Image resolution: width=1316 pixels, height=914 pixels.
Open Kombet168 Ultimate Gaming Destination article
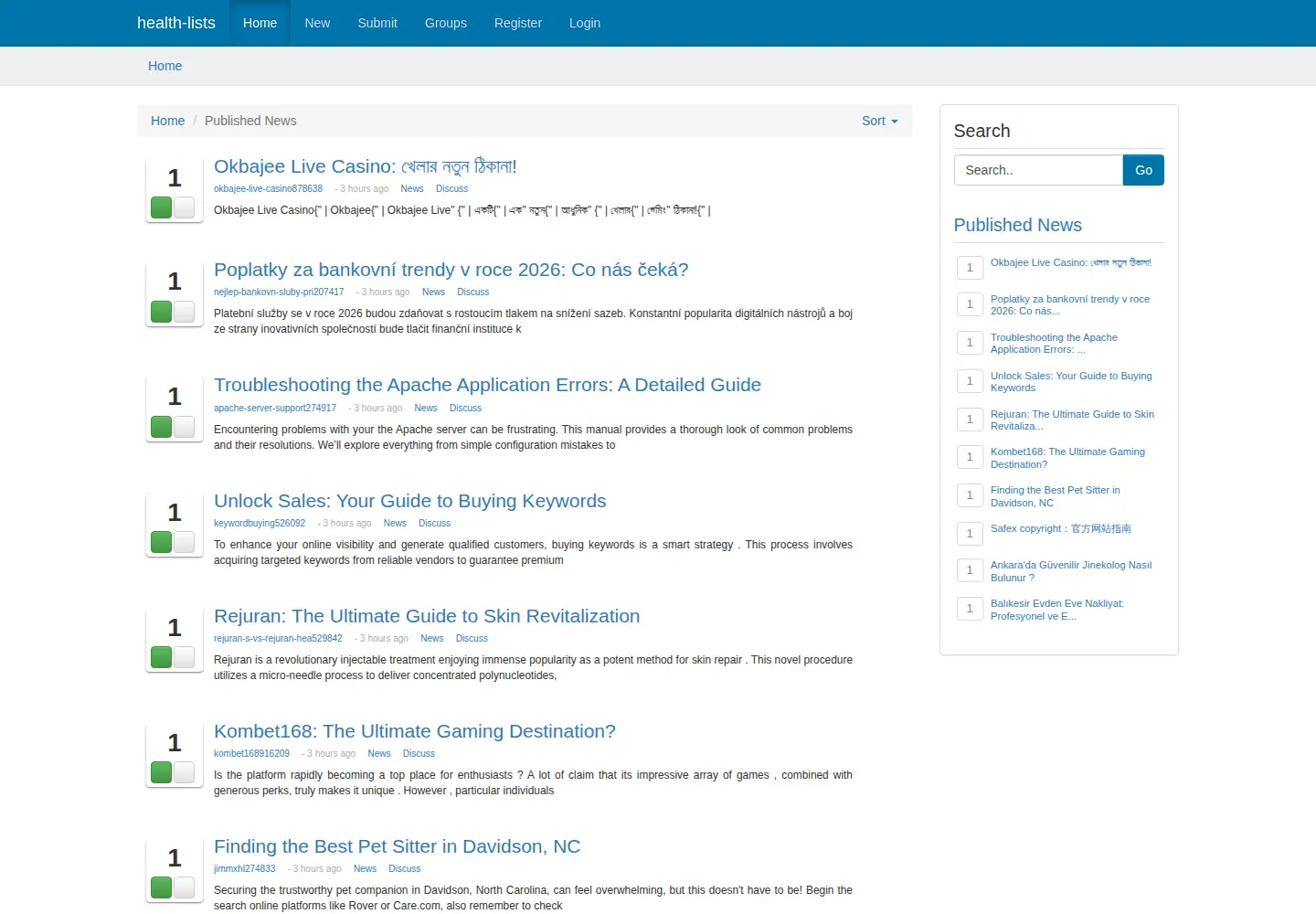point(415,731)
